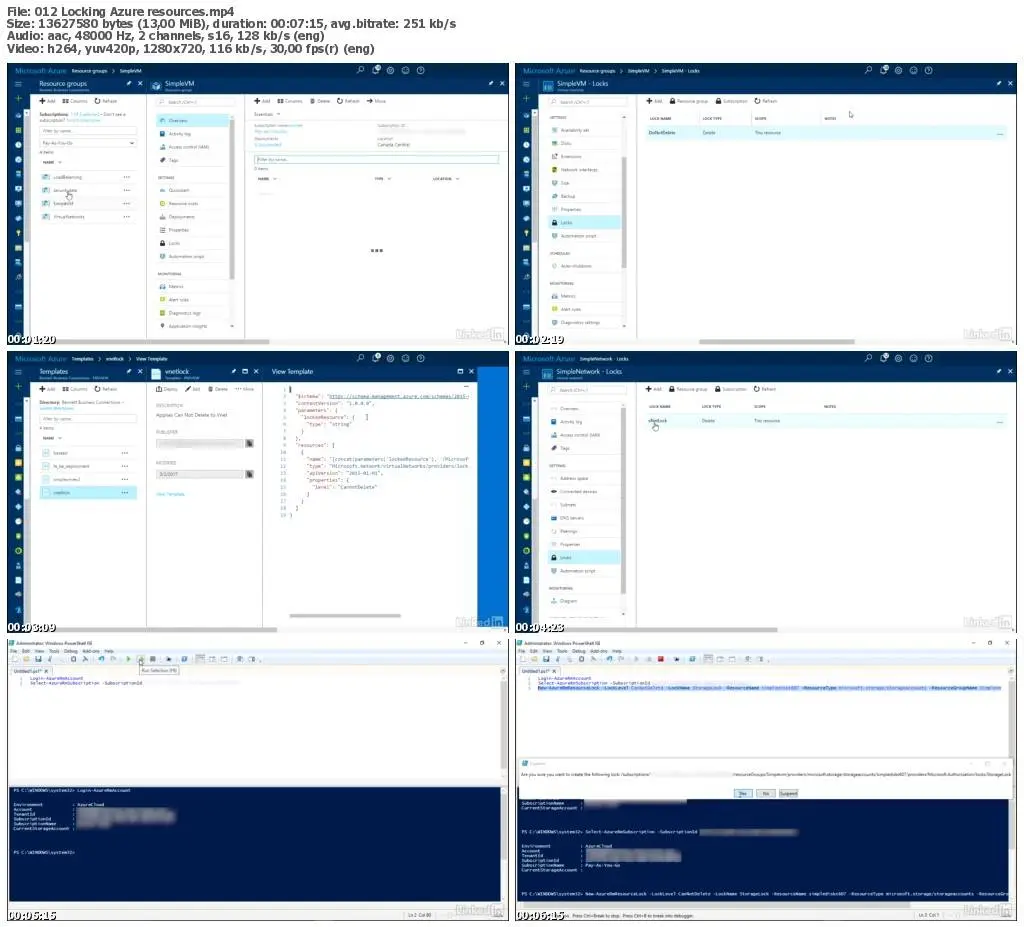Click horizontal scrollbar under JSON code, 00:03:09 frame
Screen dimensions: 1024x927
coord(345,615)
